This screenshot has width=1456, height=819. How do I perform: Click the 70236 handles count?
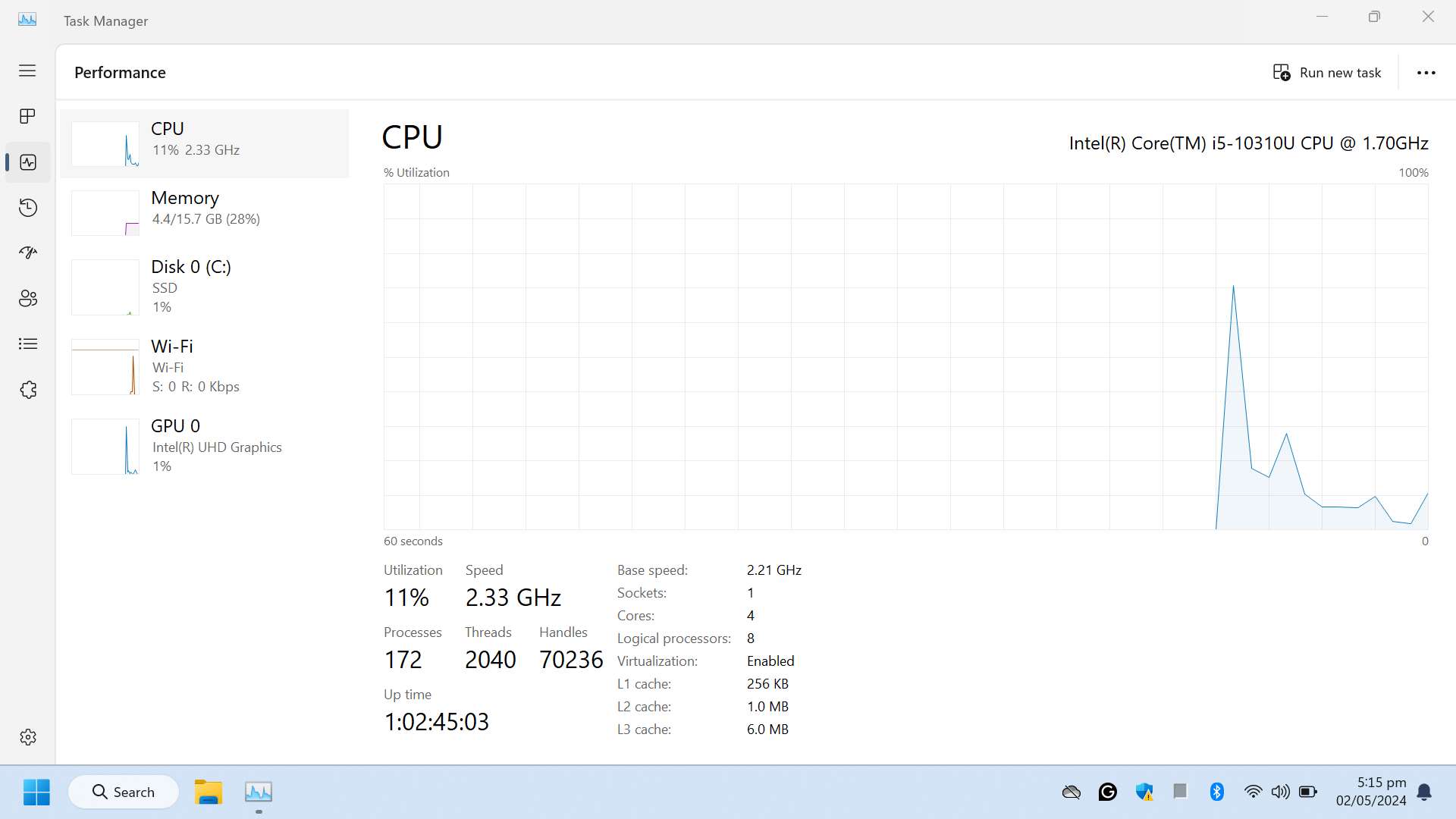coord(571,660)
